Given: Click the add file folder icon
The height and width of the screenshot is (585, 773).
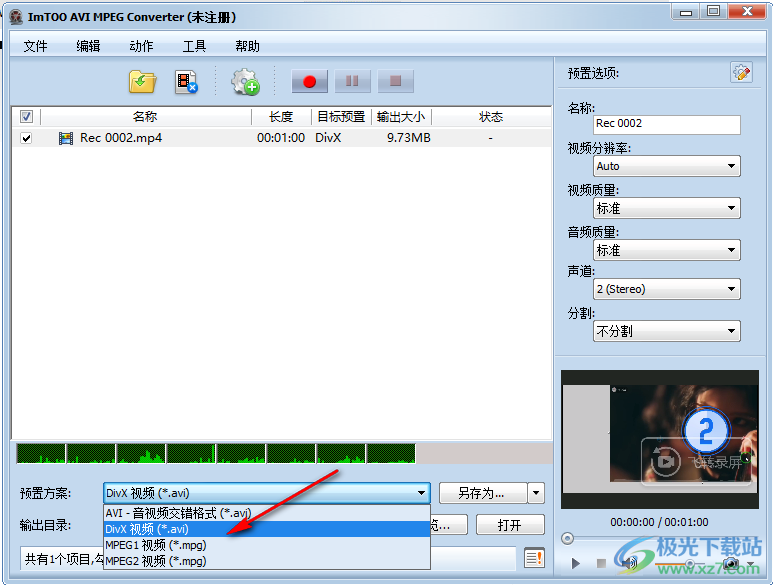Looking at the screenshot, I should pyautogui.click(x=142, y=82).
